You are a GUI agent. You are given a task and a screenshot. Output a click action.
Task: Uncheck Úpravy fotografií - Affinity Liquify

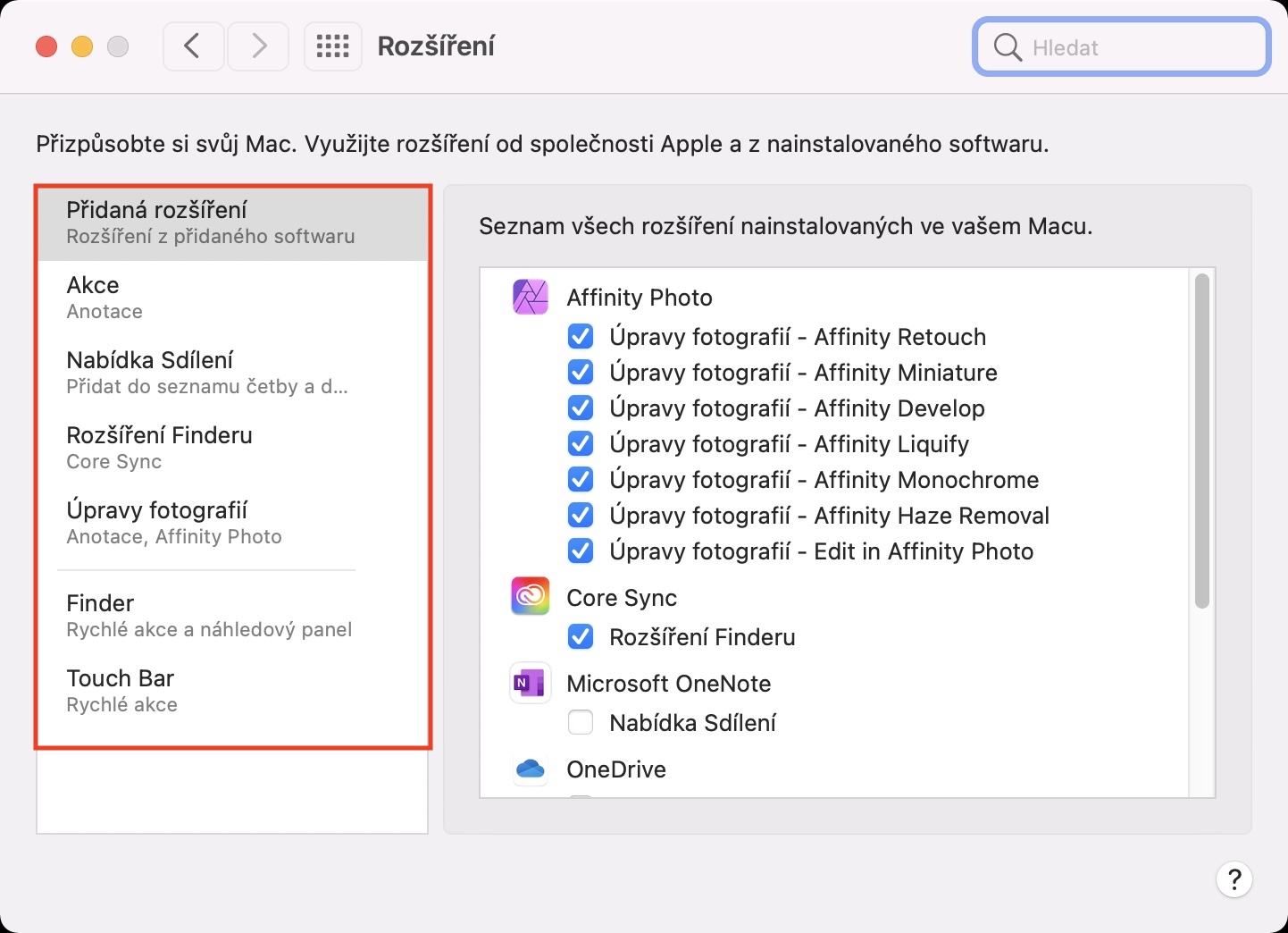(581, 444)
